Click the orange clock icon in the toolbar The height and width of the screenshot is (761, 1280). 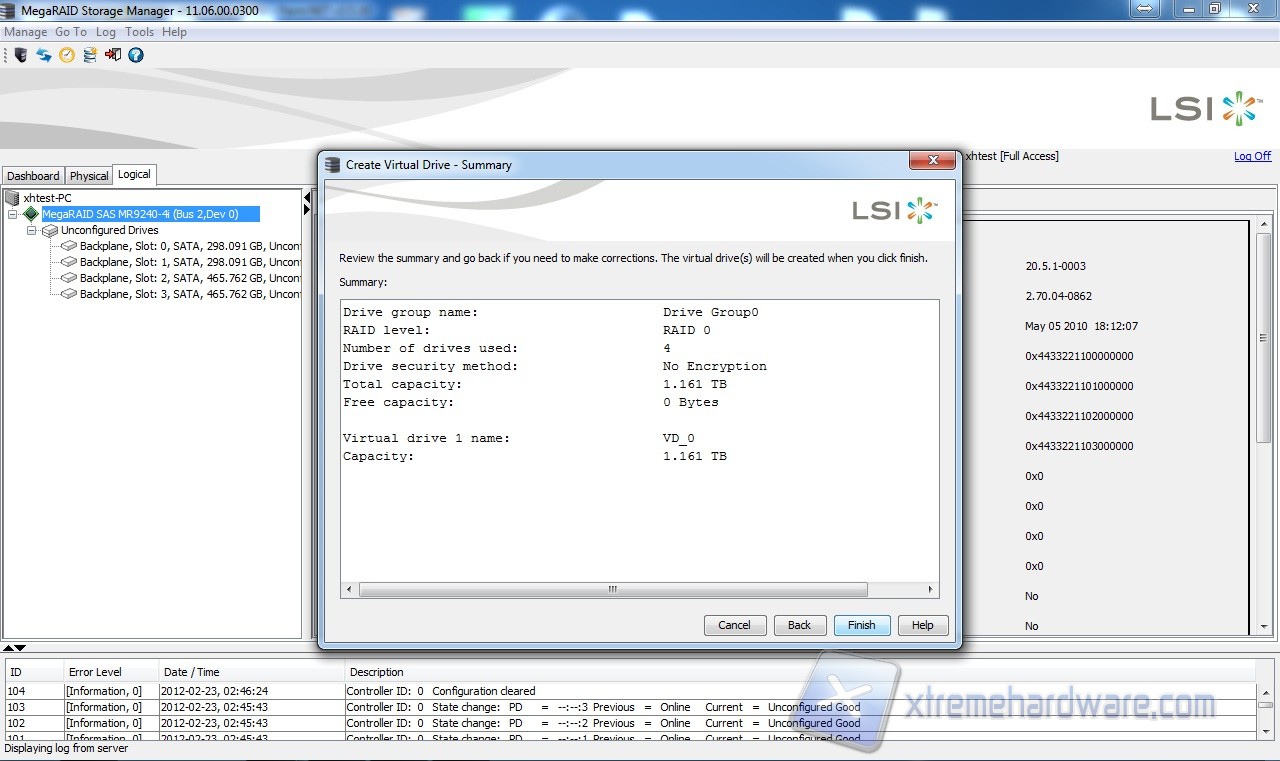pos(67,55)
